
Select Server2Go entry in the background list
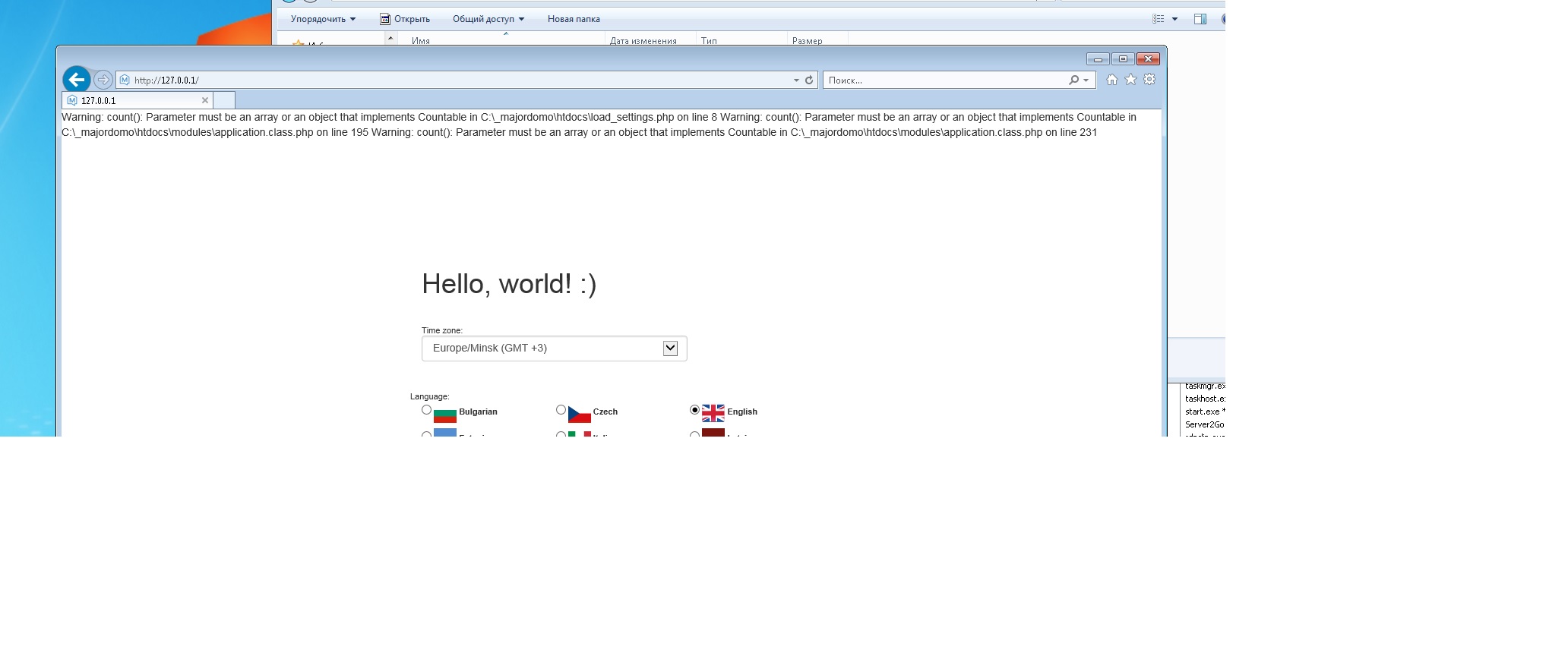(1205, 424)
